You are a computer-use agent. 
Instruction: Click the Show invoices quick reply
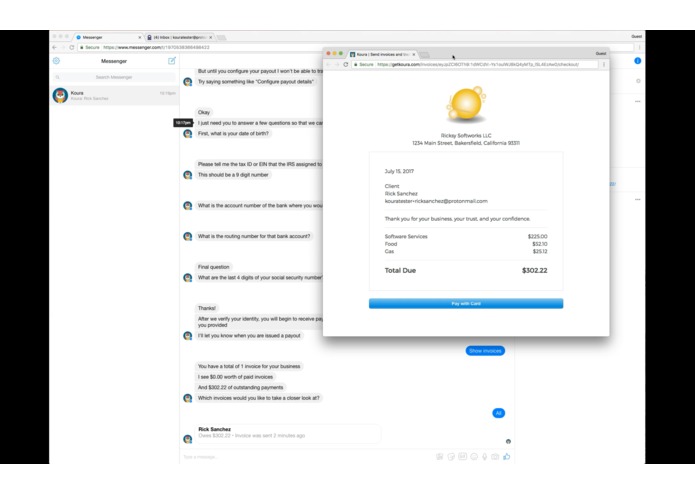point(485,351)
